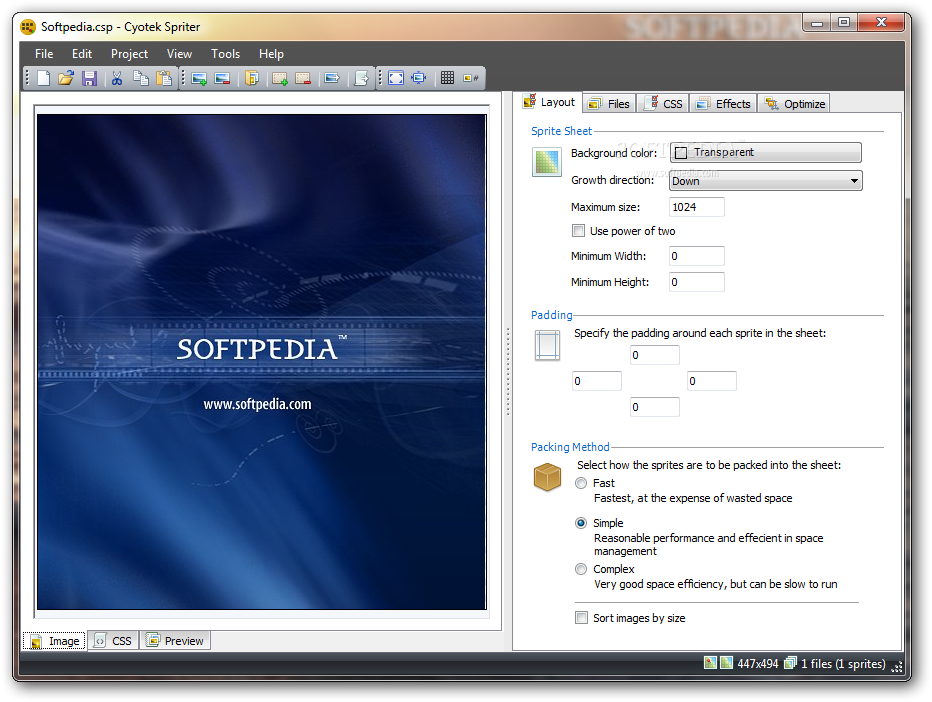Switch to Files tab
Image resolution: width=932 pixels, height=702 pixels.
(609, 104)
